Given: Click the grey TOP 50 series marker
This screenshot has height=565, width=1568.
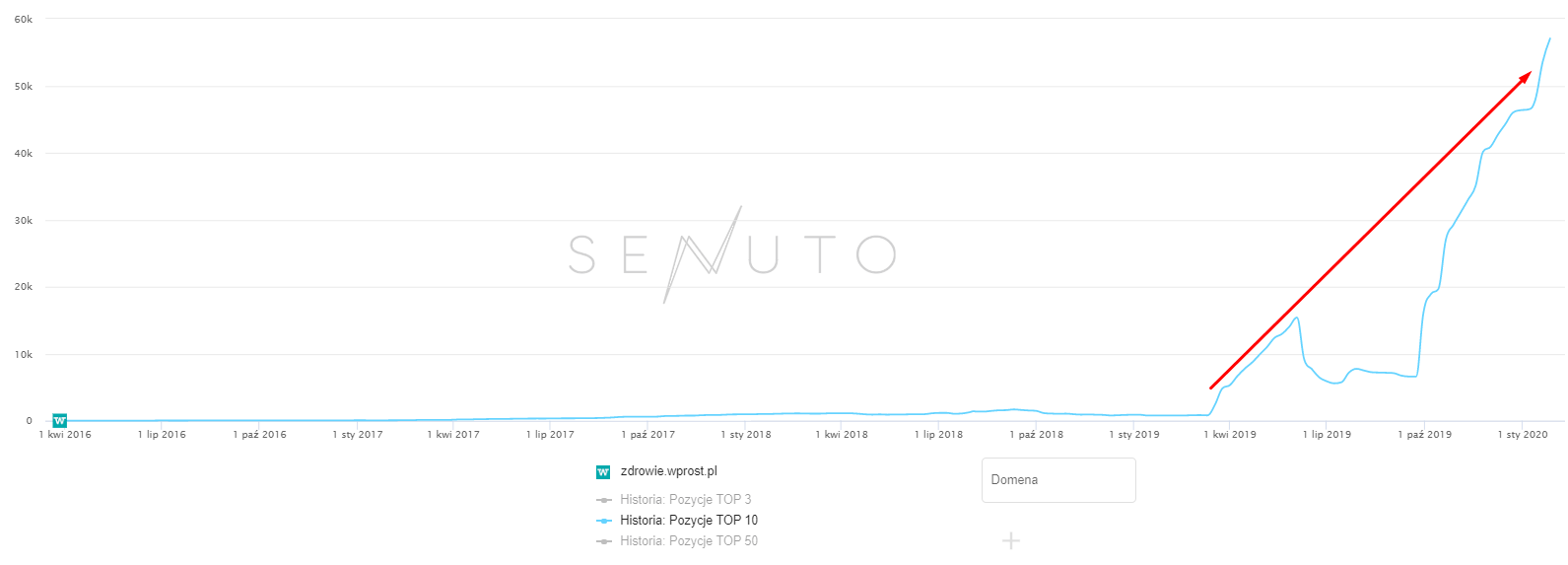Looking at the screenshot, I should click(604, 541).
